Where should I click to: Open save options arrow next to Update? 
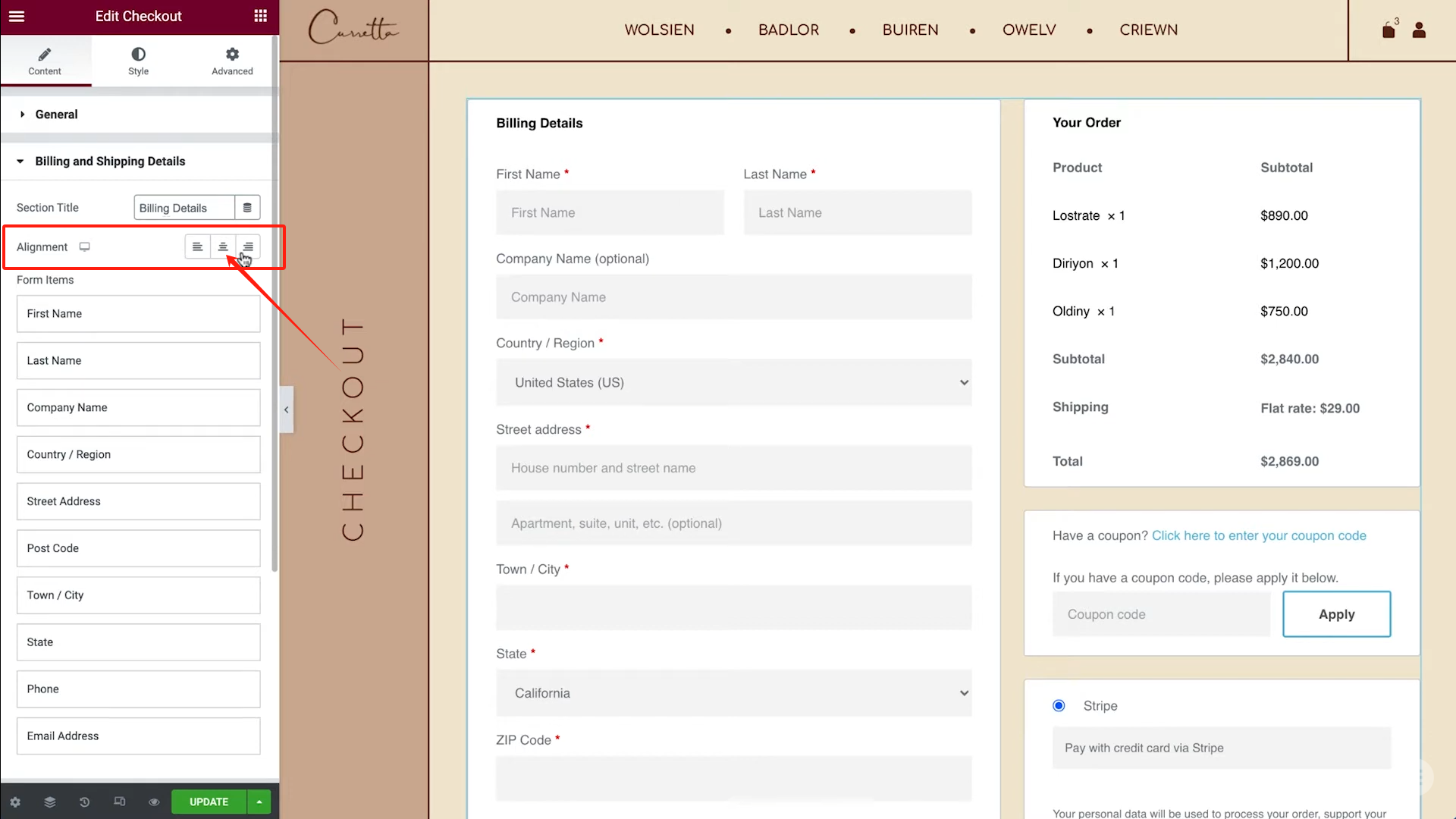[x=259, y=802]
